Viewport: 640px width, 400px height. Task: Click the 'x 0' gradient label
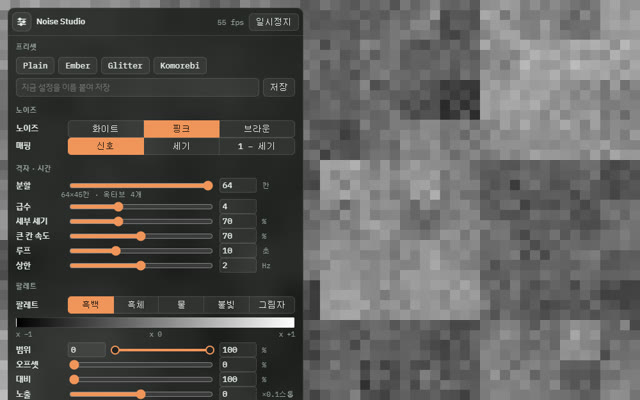(156, 335)
